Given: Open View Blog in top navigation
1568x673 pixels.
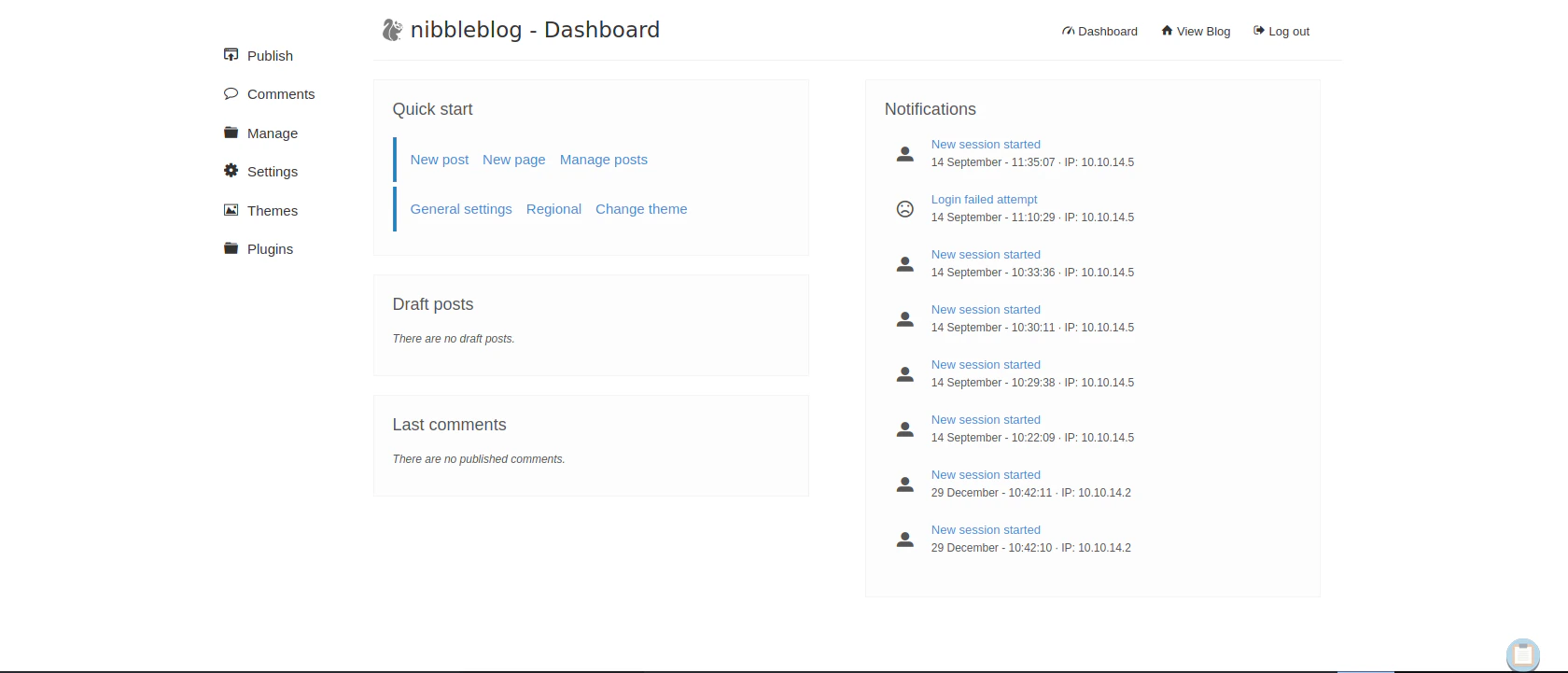Looking at the screenshot, I should (1203, 32).
